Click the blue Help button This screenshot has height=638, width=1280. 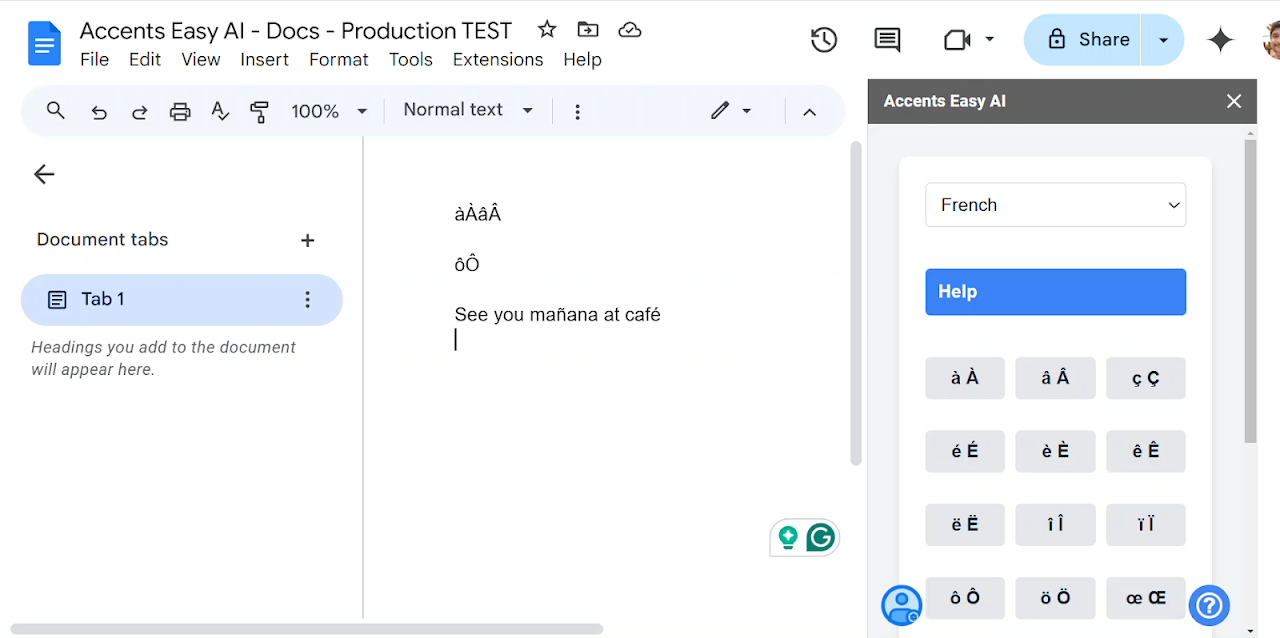tap(1055, 292)
